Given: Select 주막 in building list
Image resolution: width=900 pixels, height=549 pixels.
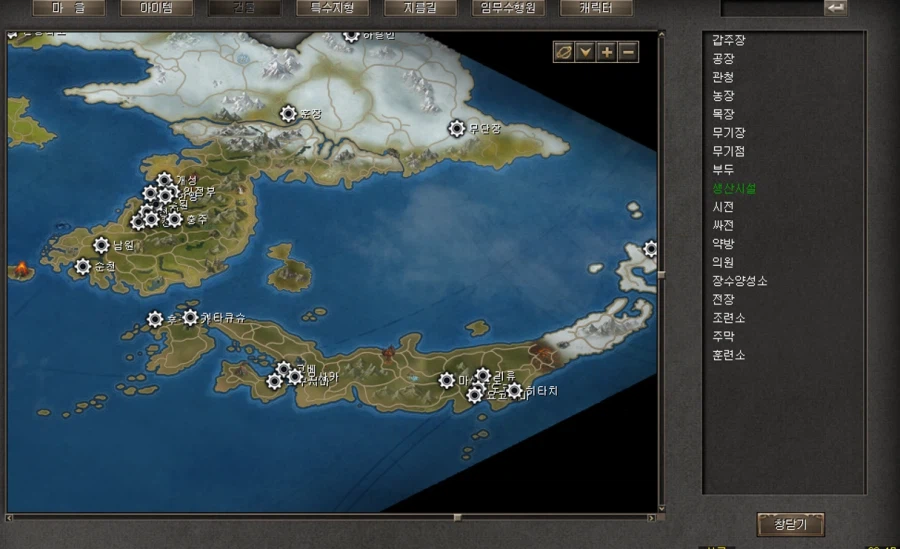Looking at the screenshot, I should [723, 337].
